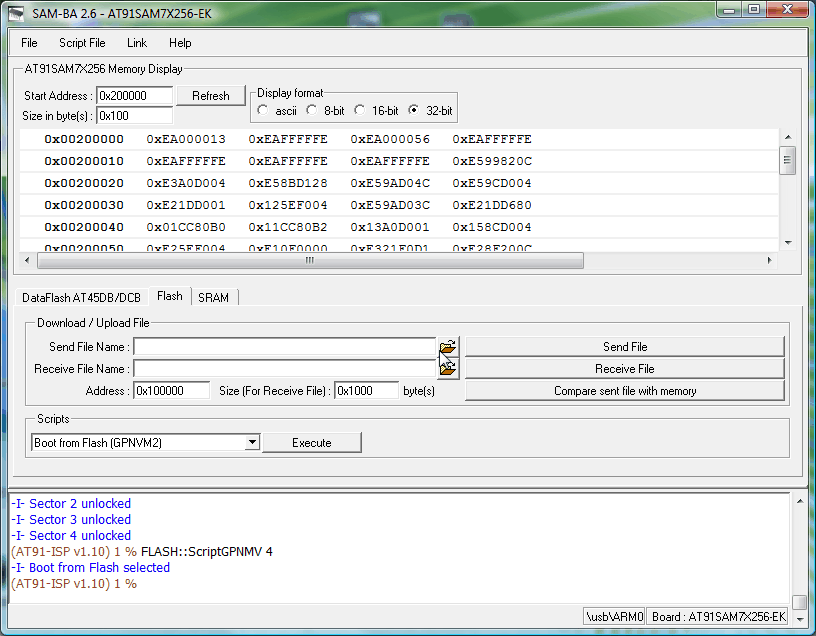Select 16-bit display format
The image size is (816, 636).
(359, 110)
